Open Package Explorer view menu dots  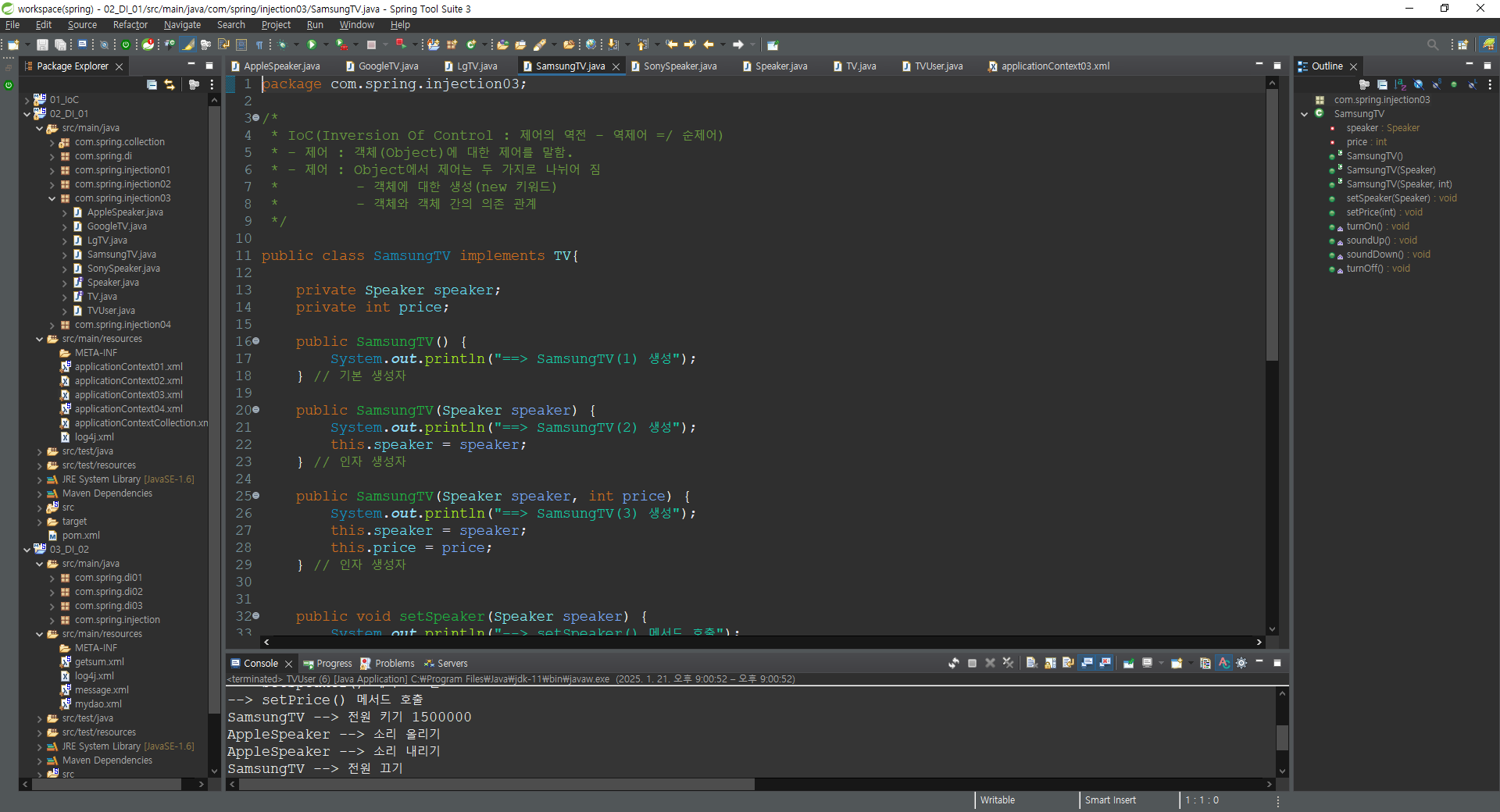coord(212,84)
